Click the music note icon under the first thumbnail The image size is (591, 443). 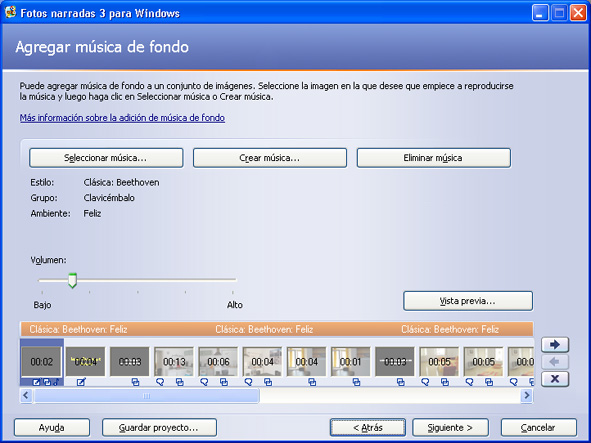pos(56,382)
